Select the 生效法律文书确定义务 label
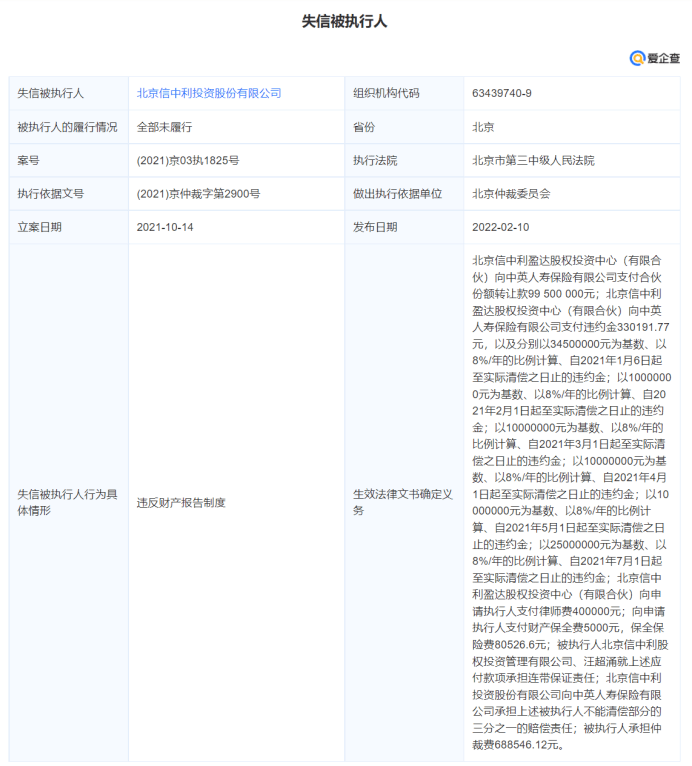 pos(403,502)
